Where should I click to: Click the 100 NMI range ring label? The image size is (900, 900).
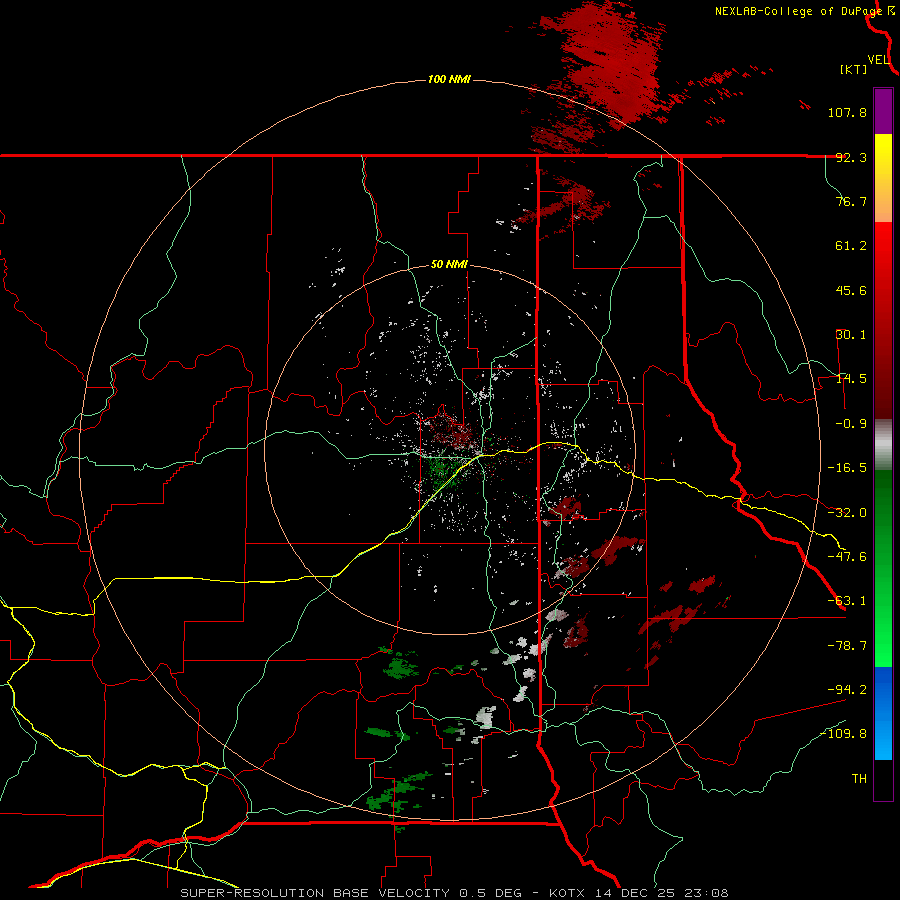[x=449, y=79]
